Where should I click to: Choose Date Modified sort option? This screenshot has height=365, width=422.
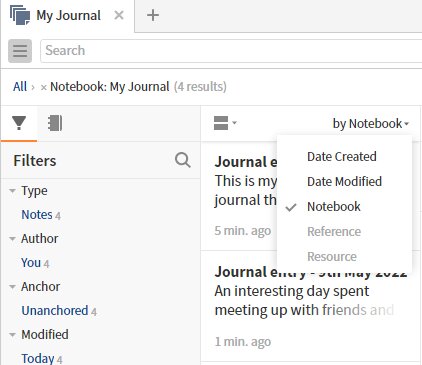[344, 182]
